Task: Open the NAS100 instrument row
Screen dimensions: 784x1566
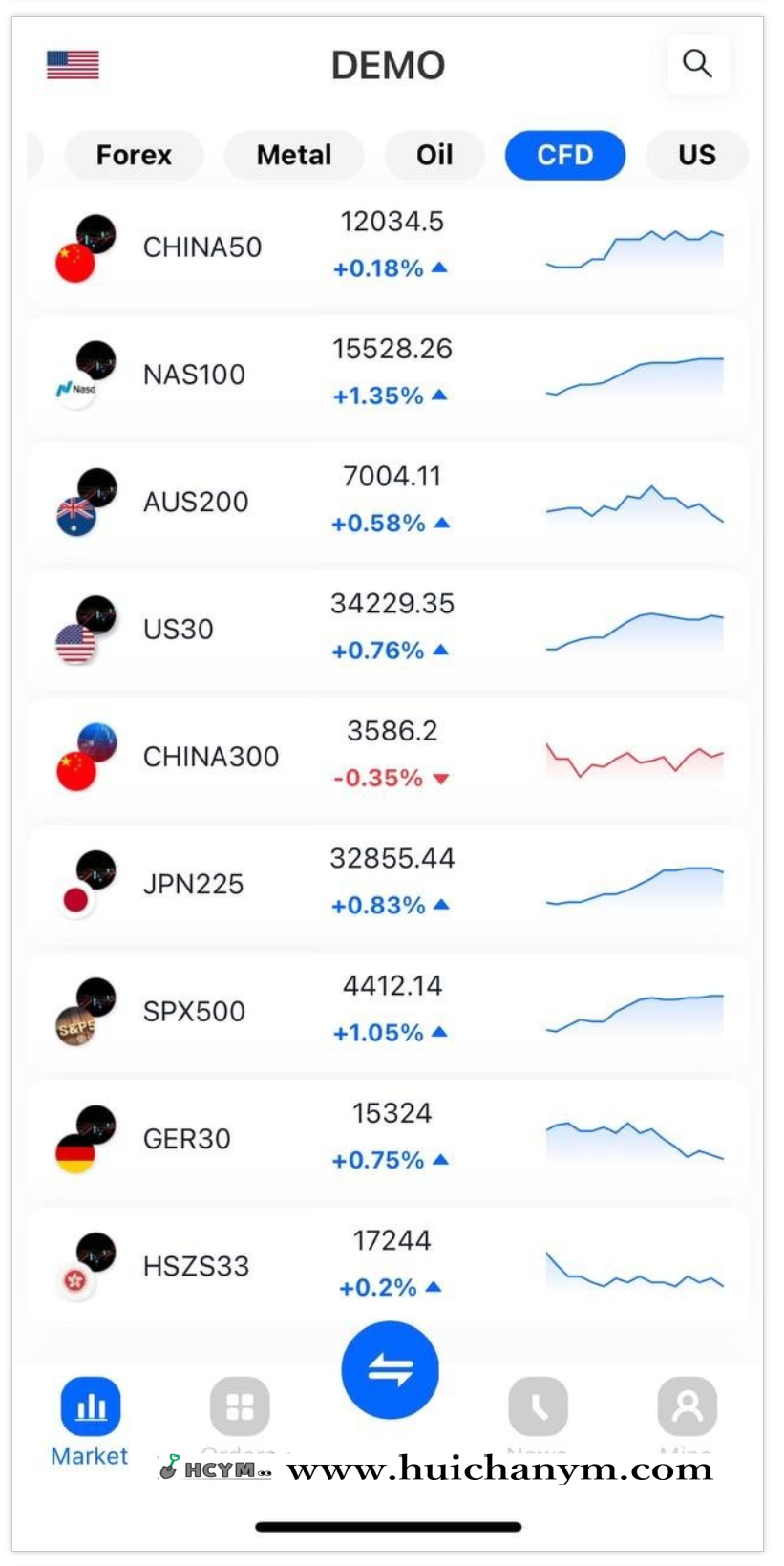Action: (387, 375)
